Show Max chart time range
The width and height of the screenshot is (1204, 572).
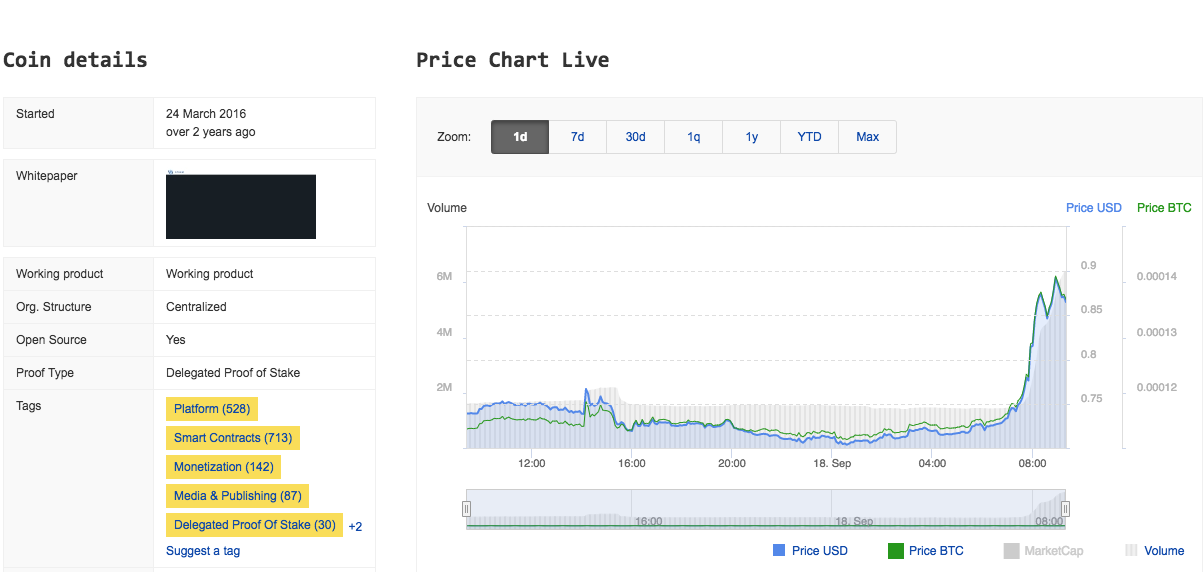(868, 137)
